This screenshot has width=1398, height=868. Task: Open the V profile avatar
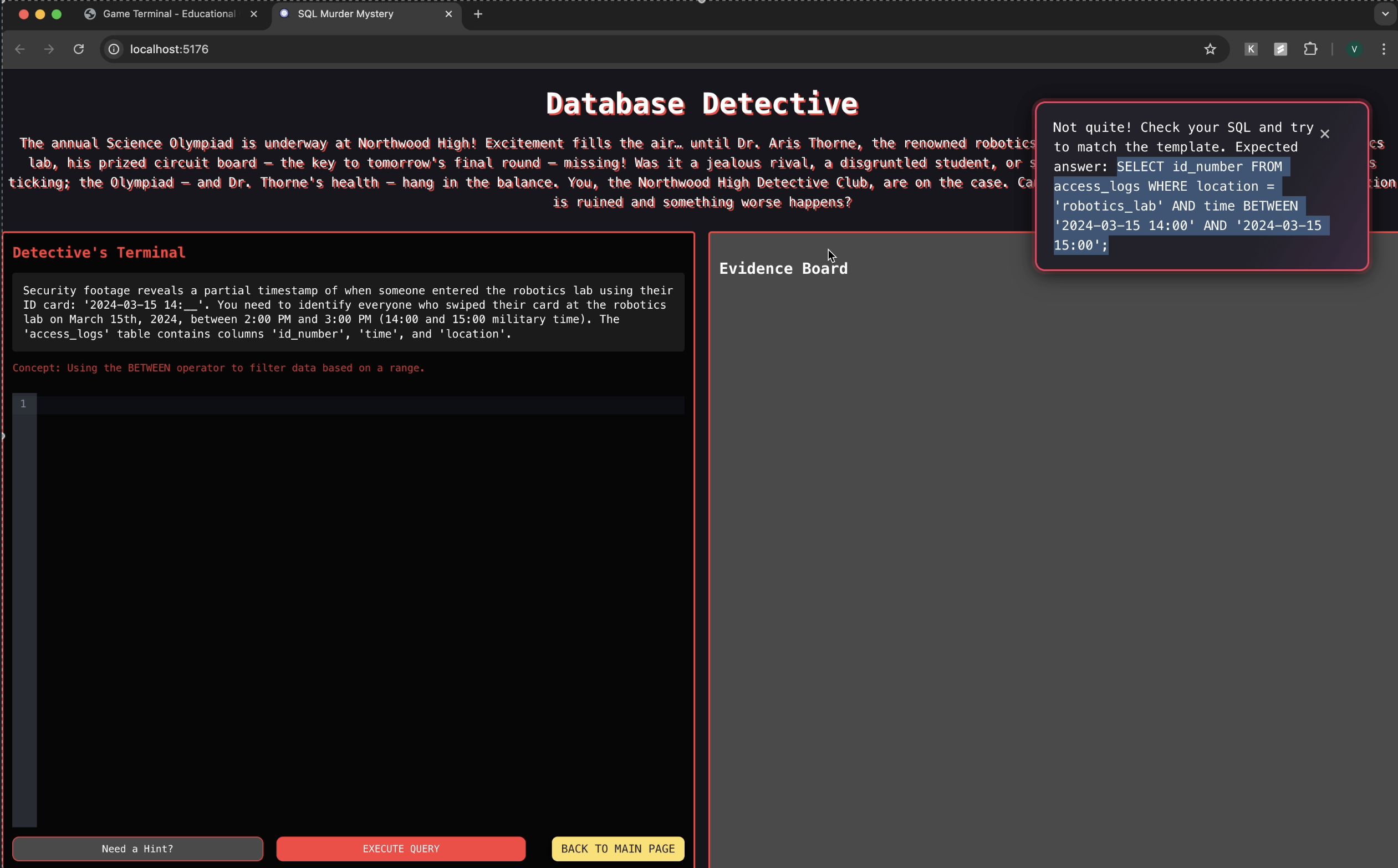(1354, 49)
